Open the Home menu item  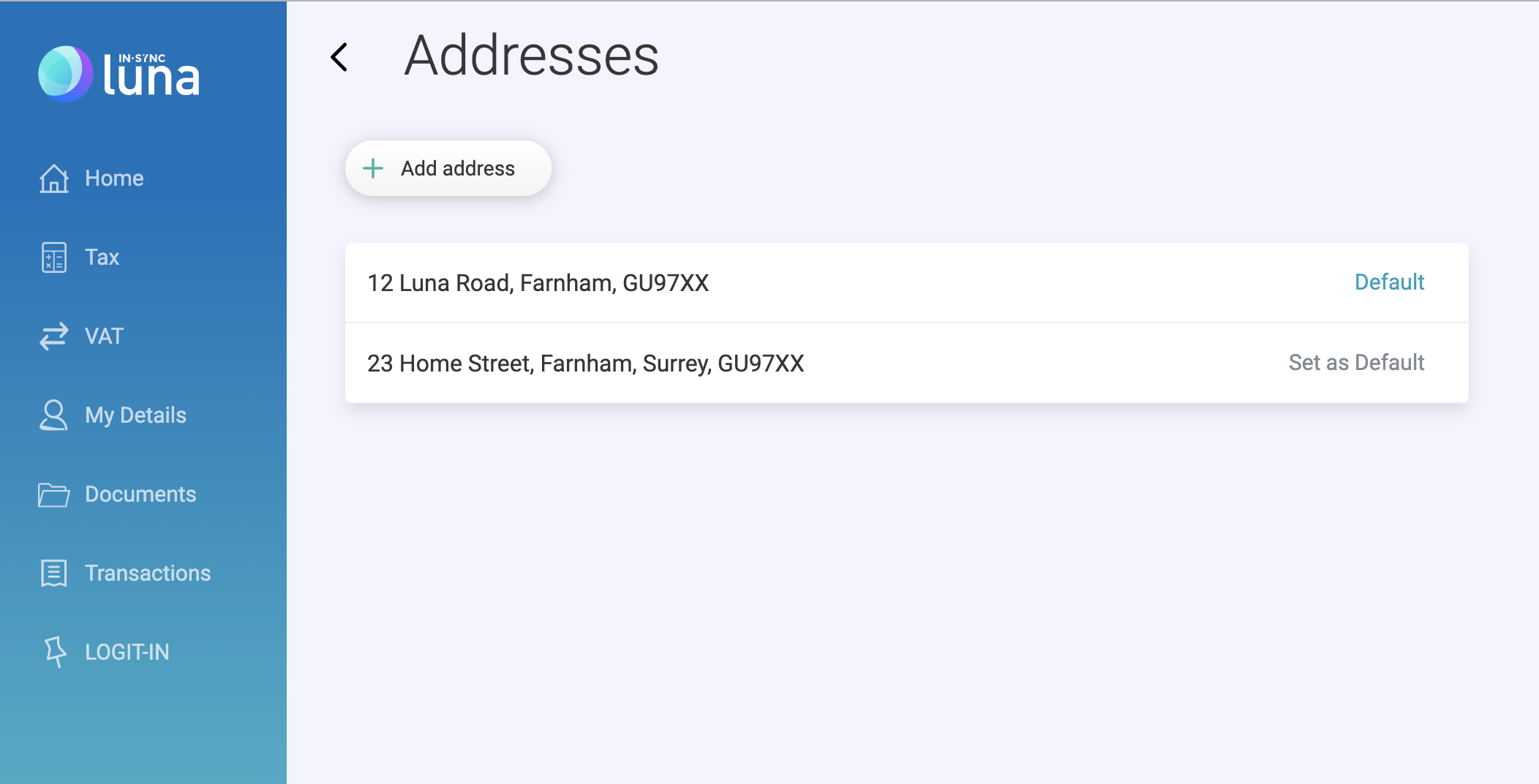(x=114, y=178)
